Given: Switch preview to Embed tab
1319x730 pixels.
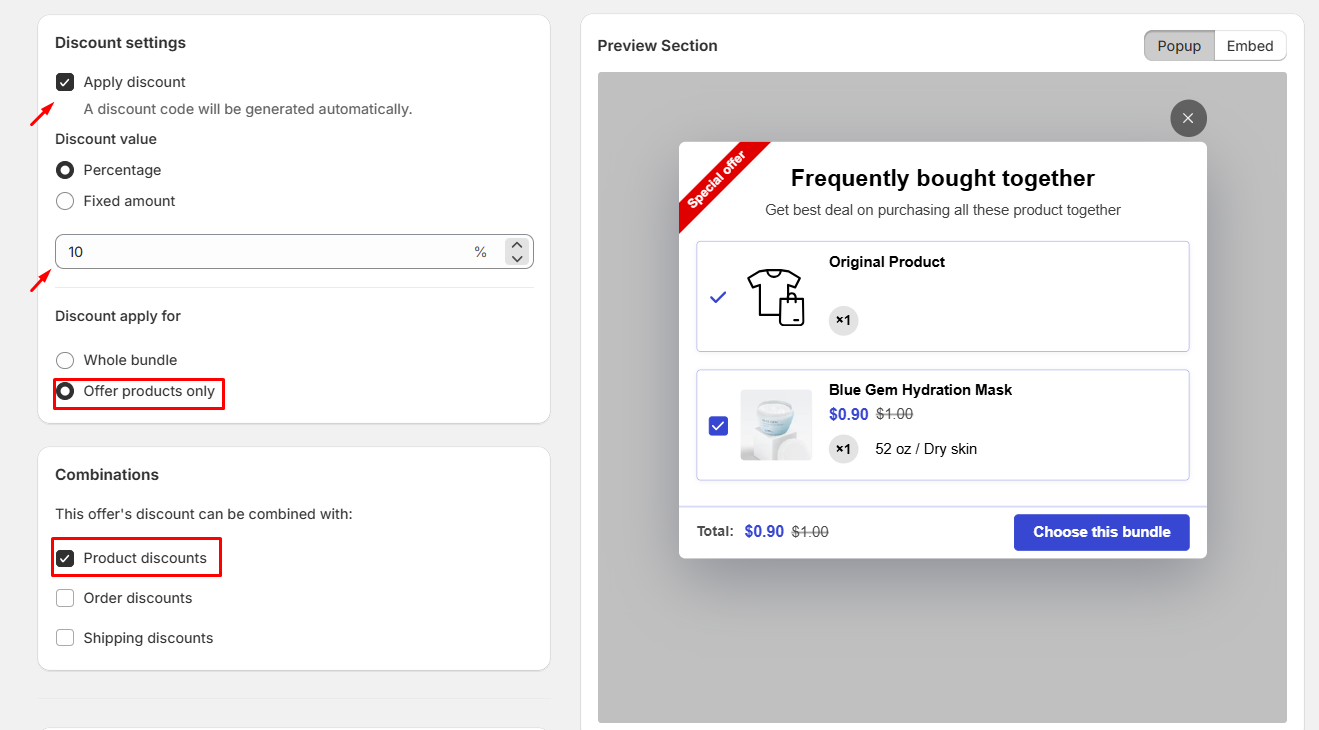Looking at the screenshot, I should coord(1250,46).
